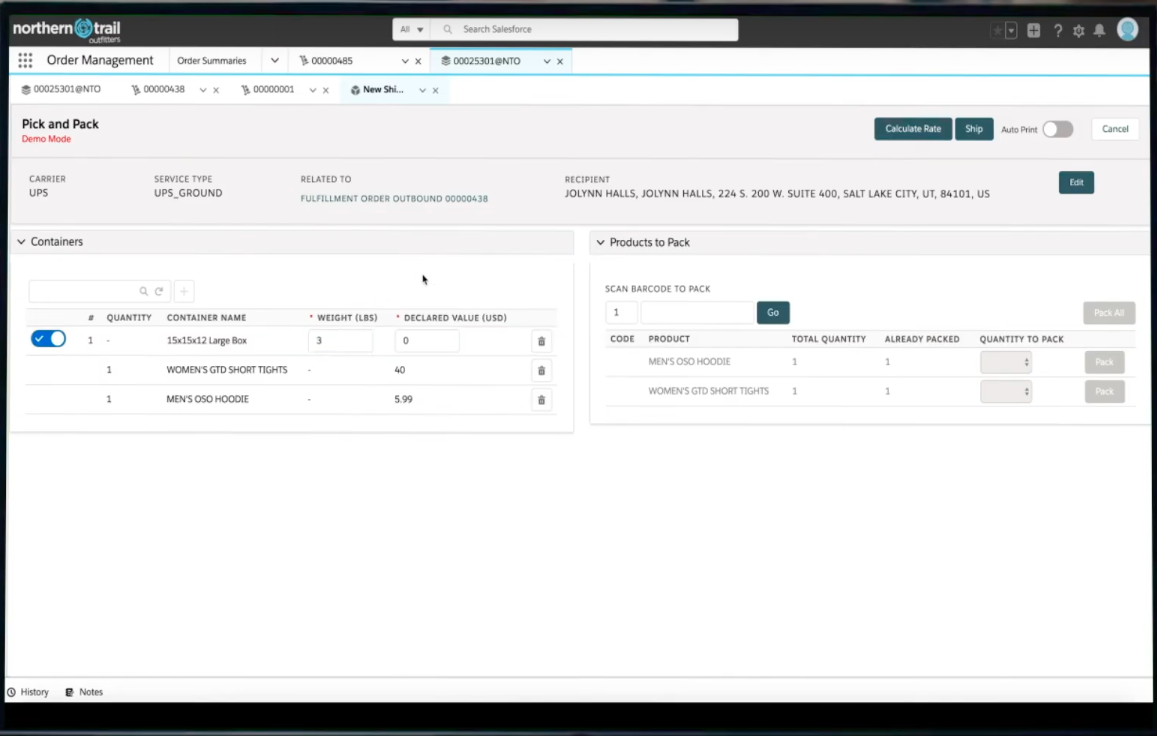
Task: Switch to the Order Summaries tab
Action: point(212,61)
